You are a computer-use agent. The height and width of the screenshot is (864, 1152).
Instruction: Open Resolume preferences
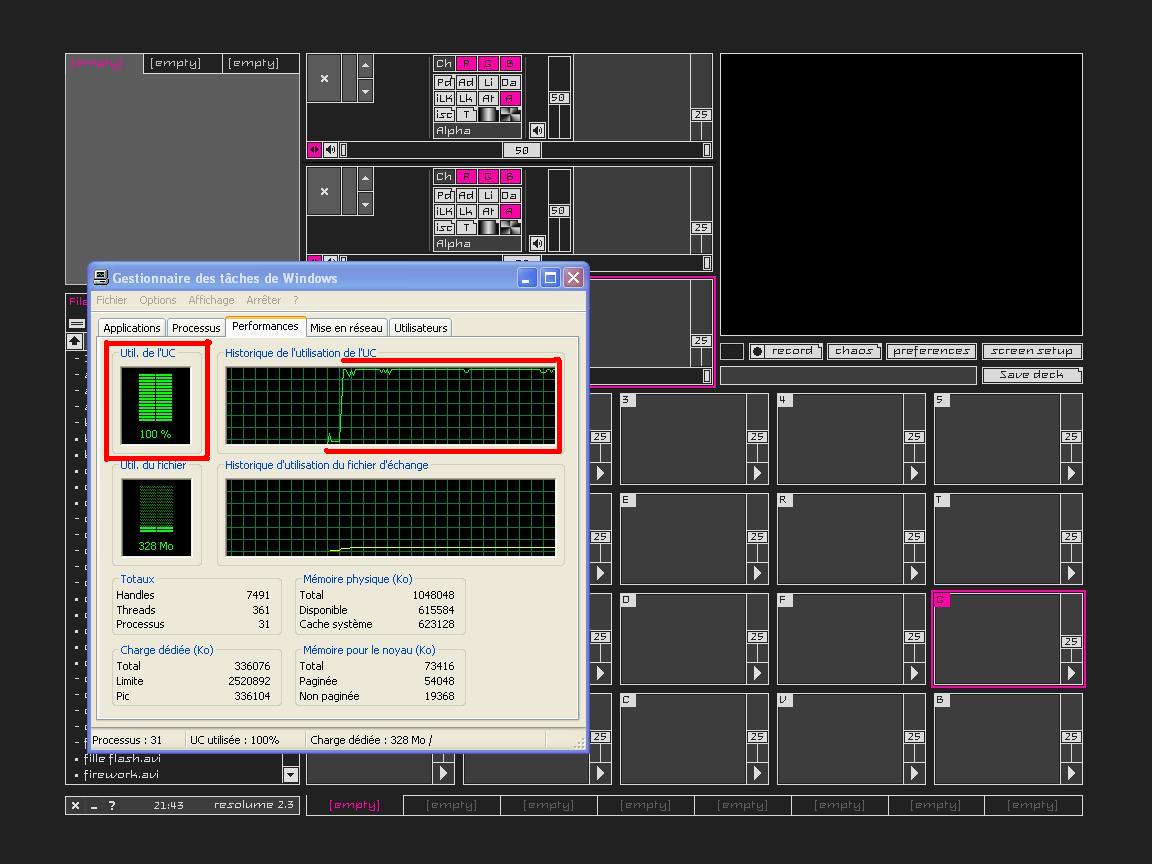pyautogui.click(x=931, y=351)
